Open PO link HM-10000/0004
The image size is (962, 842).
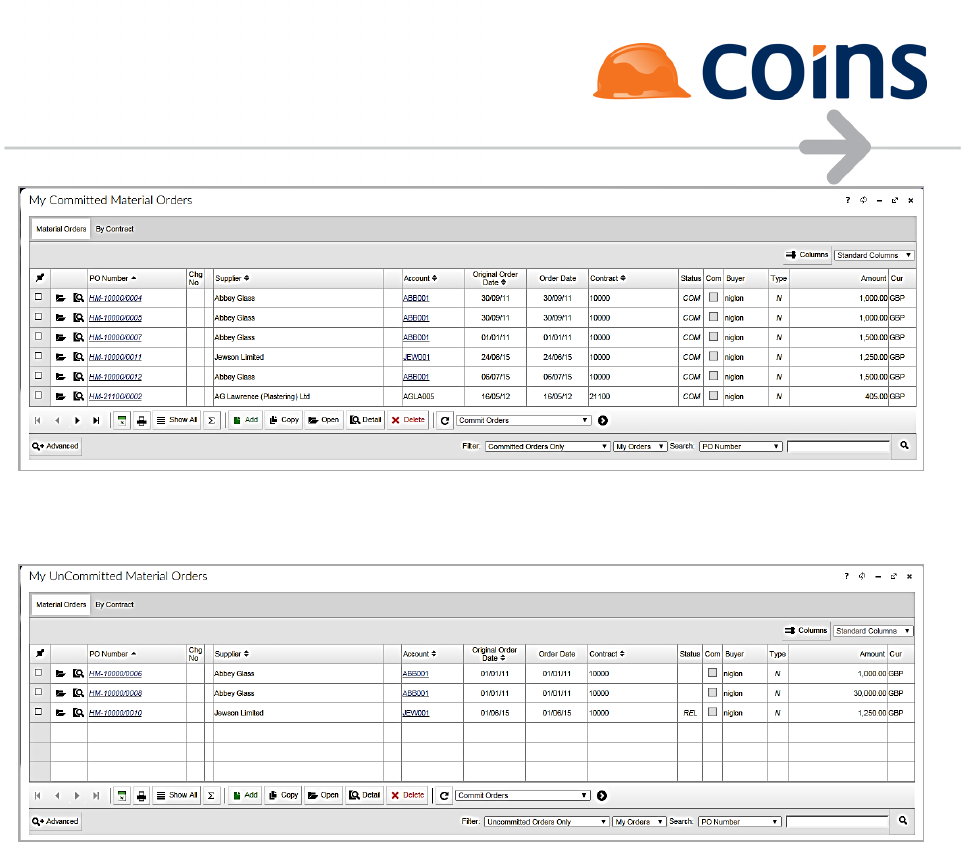click(x=115, y=298)
